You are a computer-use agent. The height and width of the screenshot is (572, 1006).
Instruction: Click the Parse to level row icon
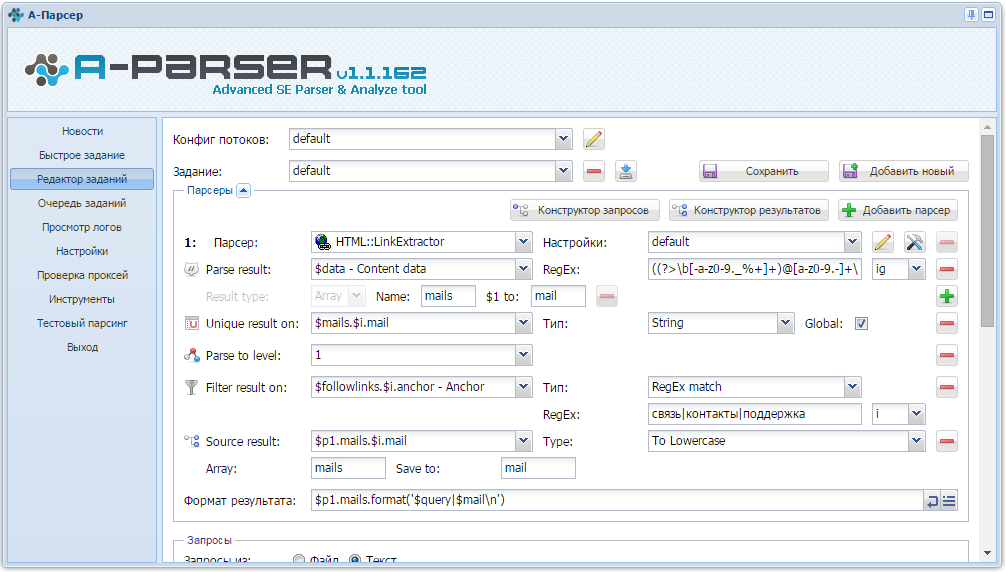tap(191, 355)
